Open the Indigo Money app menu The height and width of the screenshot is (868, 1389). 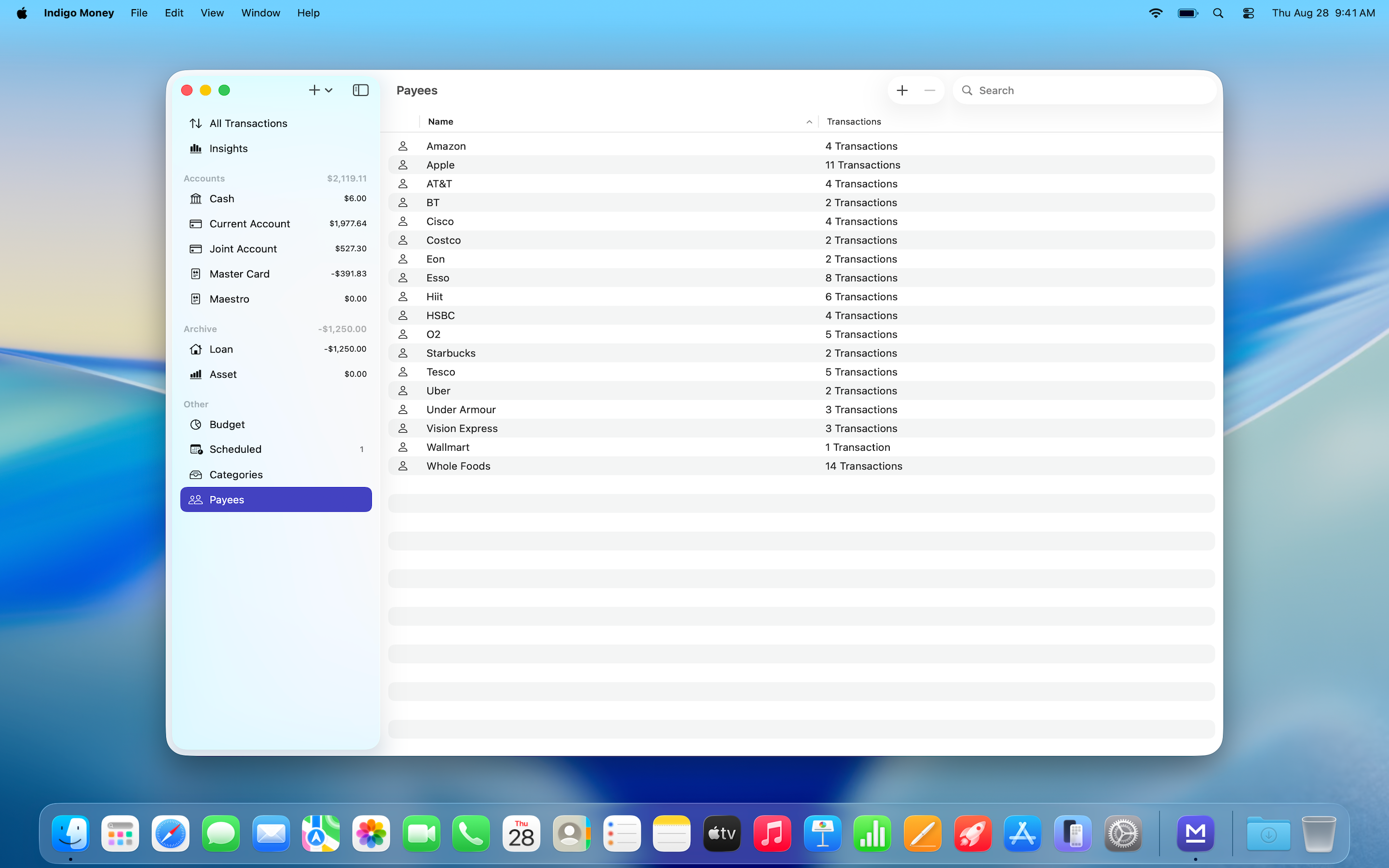click(79, 13)
